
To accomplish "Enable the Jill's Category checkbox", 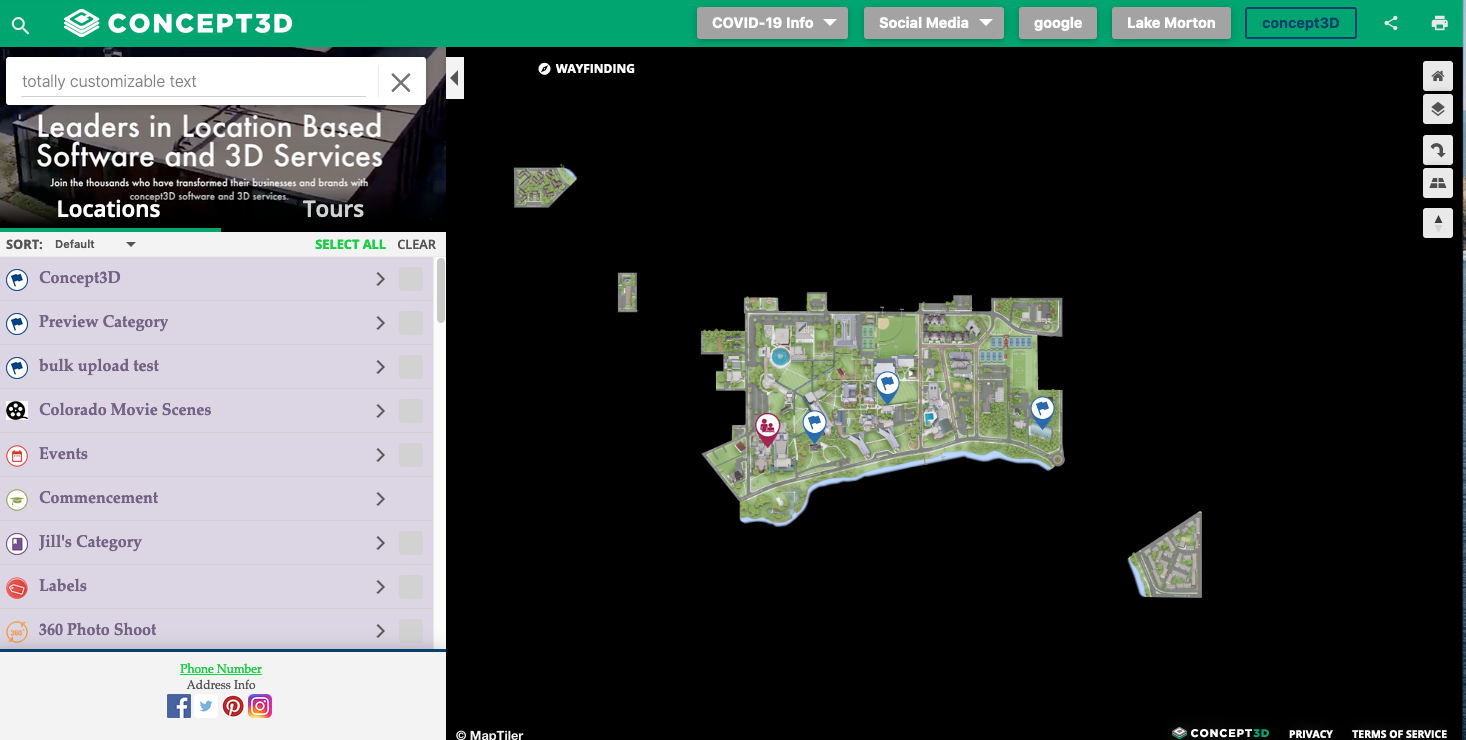I will [411, 543].
